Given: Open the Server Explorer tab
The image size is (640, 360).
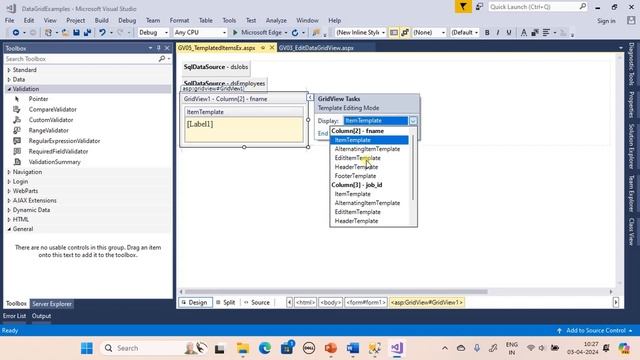Looking at the screenshot, I should (52, 304).
